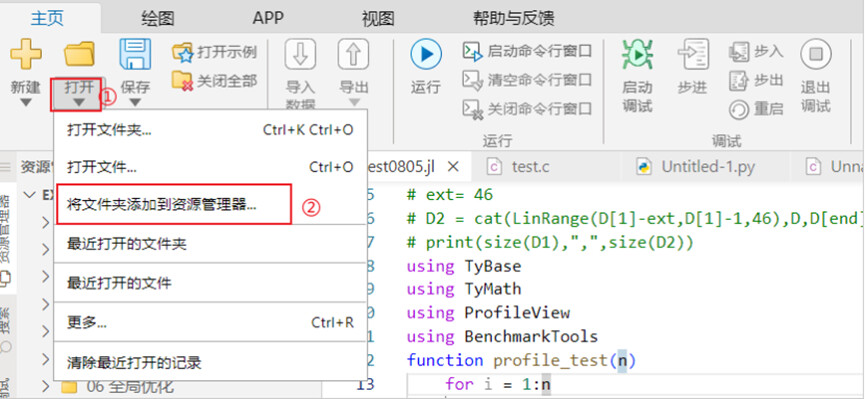This screenshot has height=399, width=865.
Task: Start debugging with 启动调试 bug icon
Action: coord(638,54)
